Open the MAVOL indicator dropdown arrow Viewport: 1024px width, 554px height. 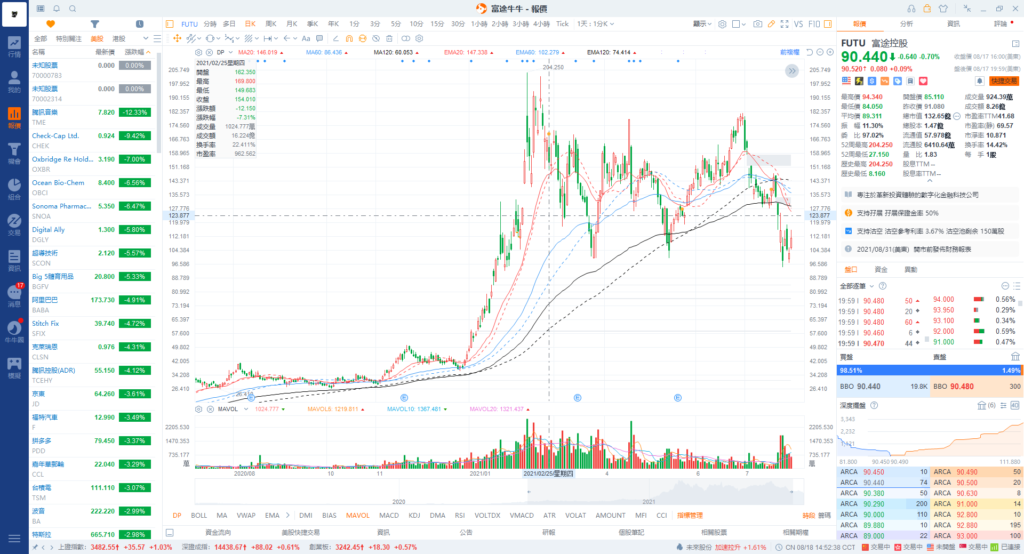tap(246, 409)
